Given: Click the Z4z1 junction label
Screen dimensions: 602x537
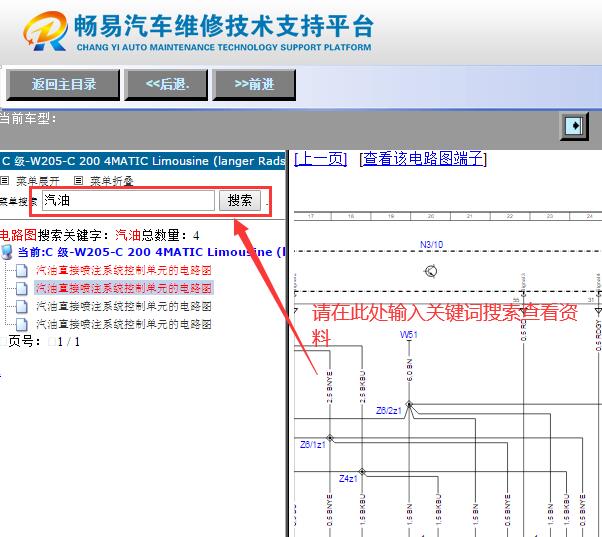Looking at the screenshot, I should (x=348, y=478).
